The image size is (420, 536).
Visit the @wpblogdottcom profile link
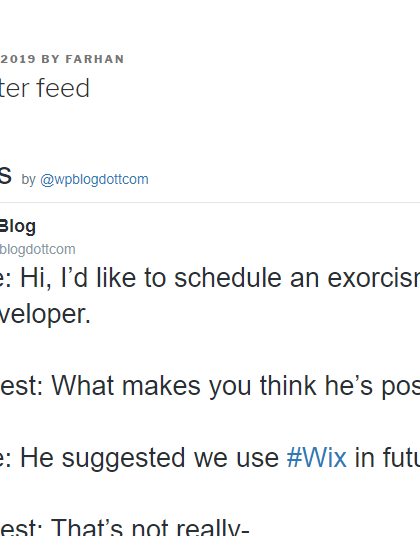click(94, 179)
